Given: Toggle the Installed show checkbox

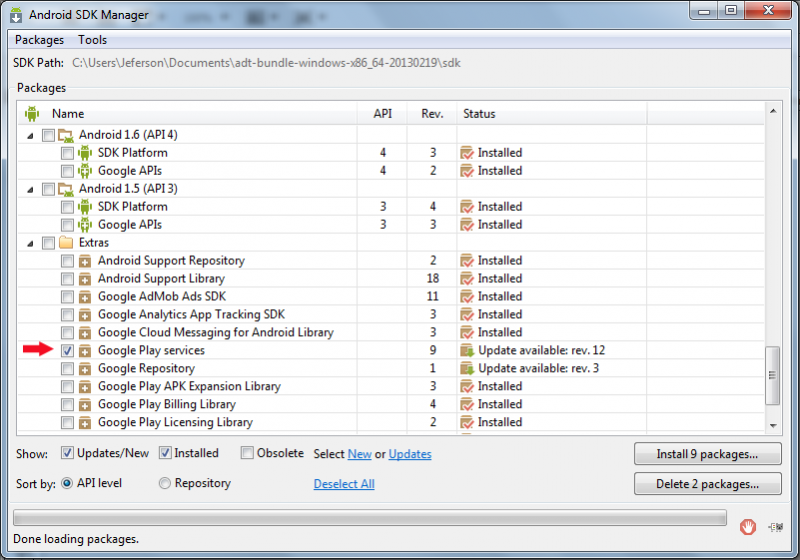Looking at the screenshot, I should coord(165,452).
